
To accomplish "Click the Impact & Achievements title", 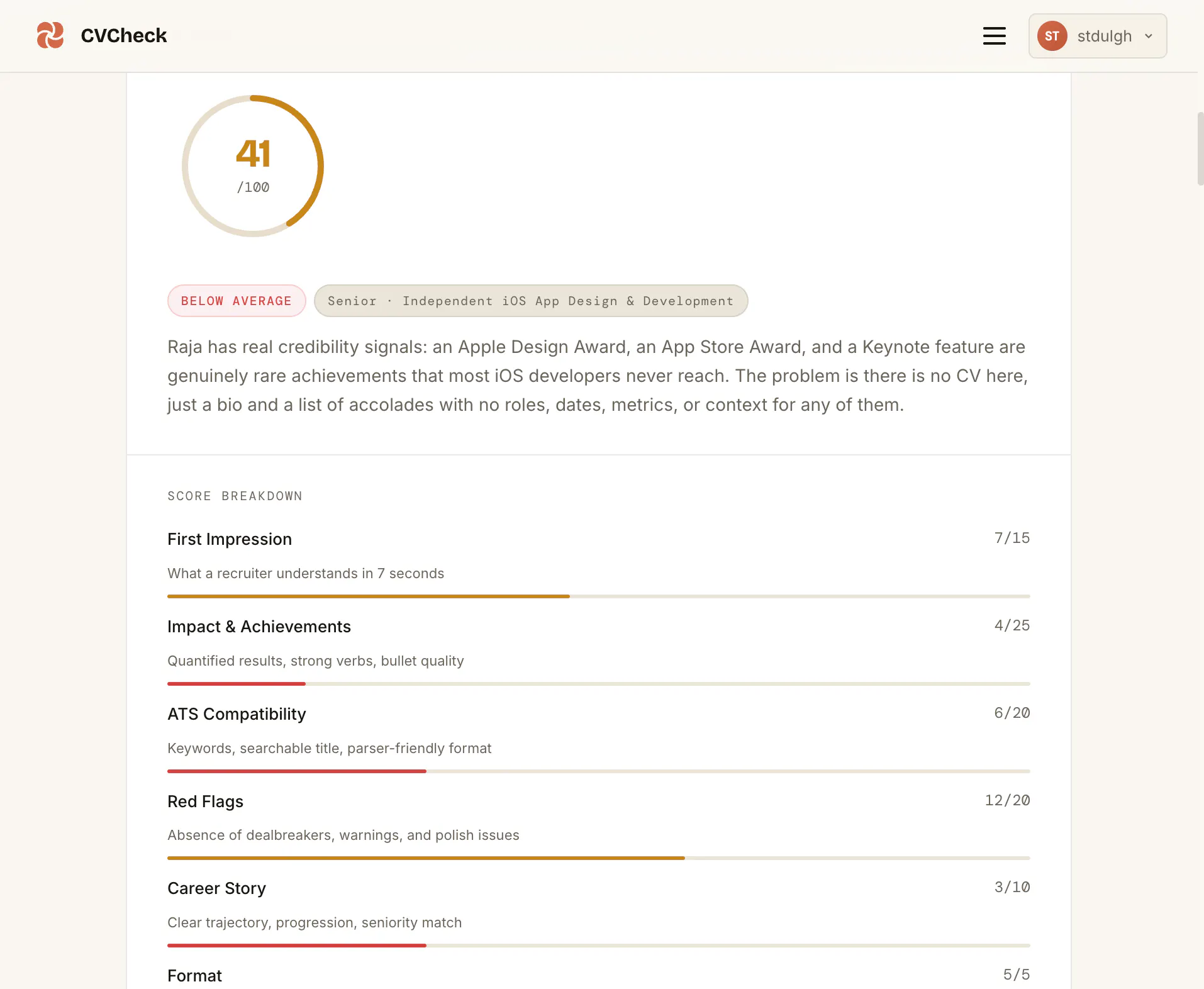I will pyautogui.click(x=259, y=627).
